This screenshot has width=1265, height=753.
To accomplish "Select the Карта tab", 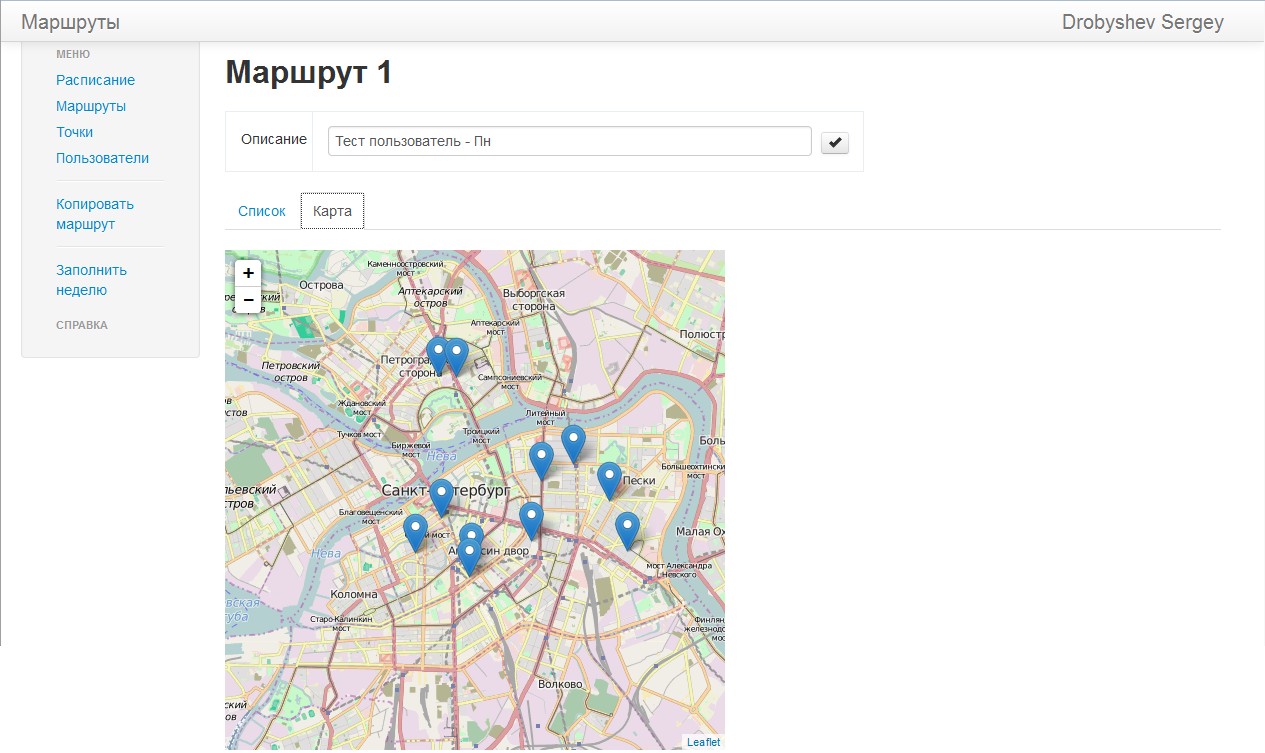I will pyautogui.click(x=332, y=211).
